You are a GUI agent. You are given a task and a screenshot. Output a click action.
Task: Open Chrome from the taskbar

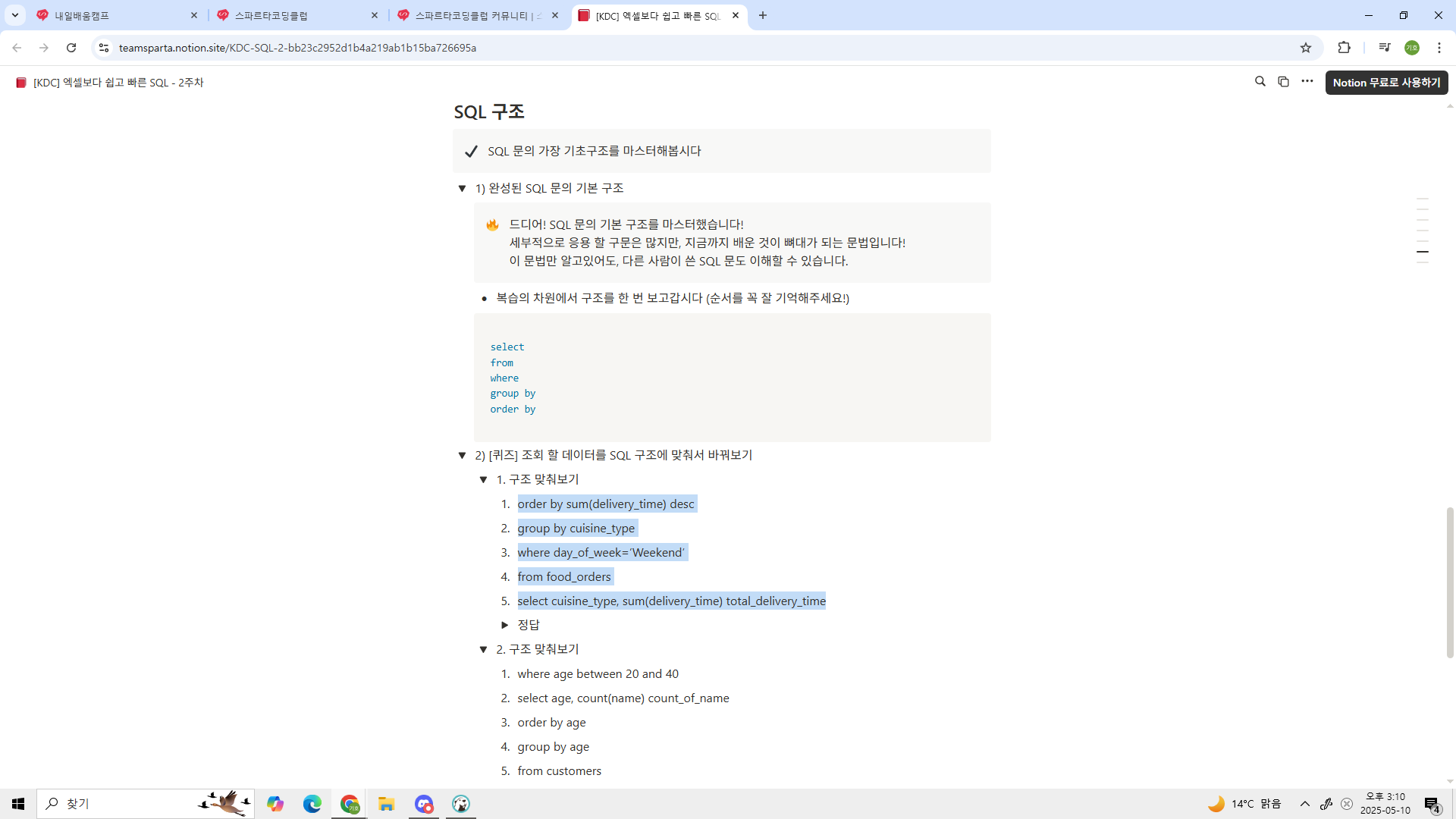pos(350,804)
